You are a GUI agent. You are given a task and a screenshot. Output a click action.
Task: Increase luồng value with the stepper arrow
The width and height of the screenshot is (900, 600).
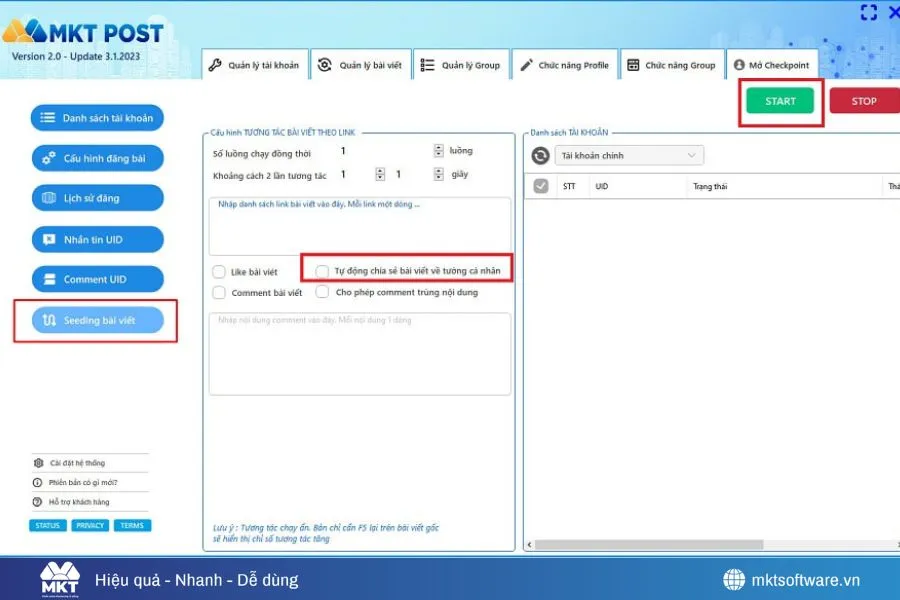tap(438, 146)
